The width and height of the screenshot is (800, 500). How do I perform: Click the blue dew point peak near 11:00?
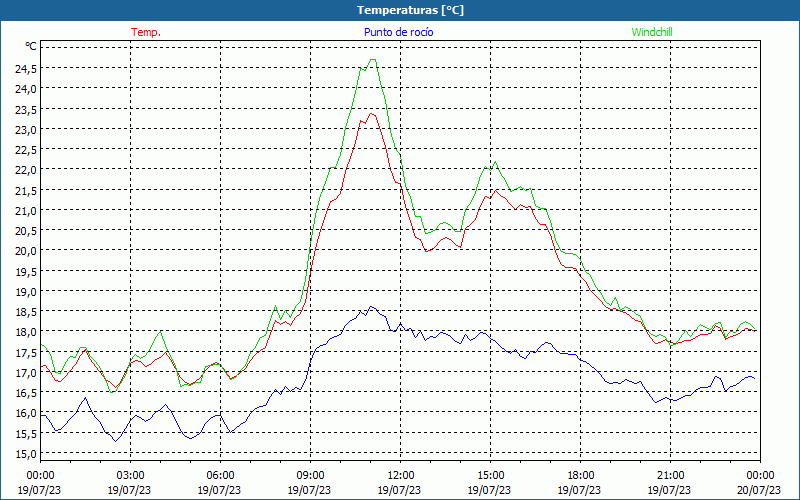pos(371,307)
